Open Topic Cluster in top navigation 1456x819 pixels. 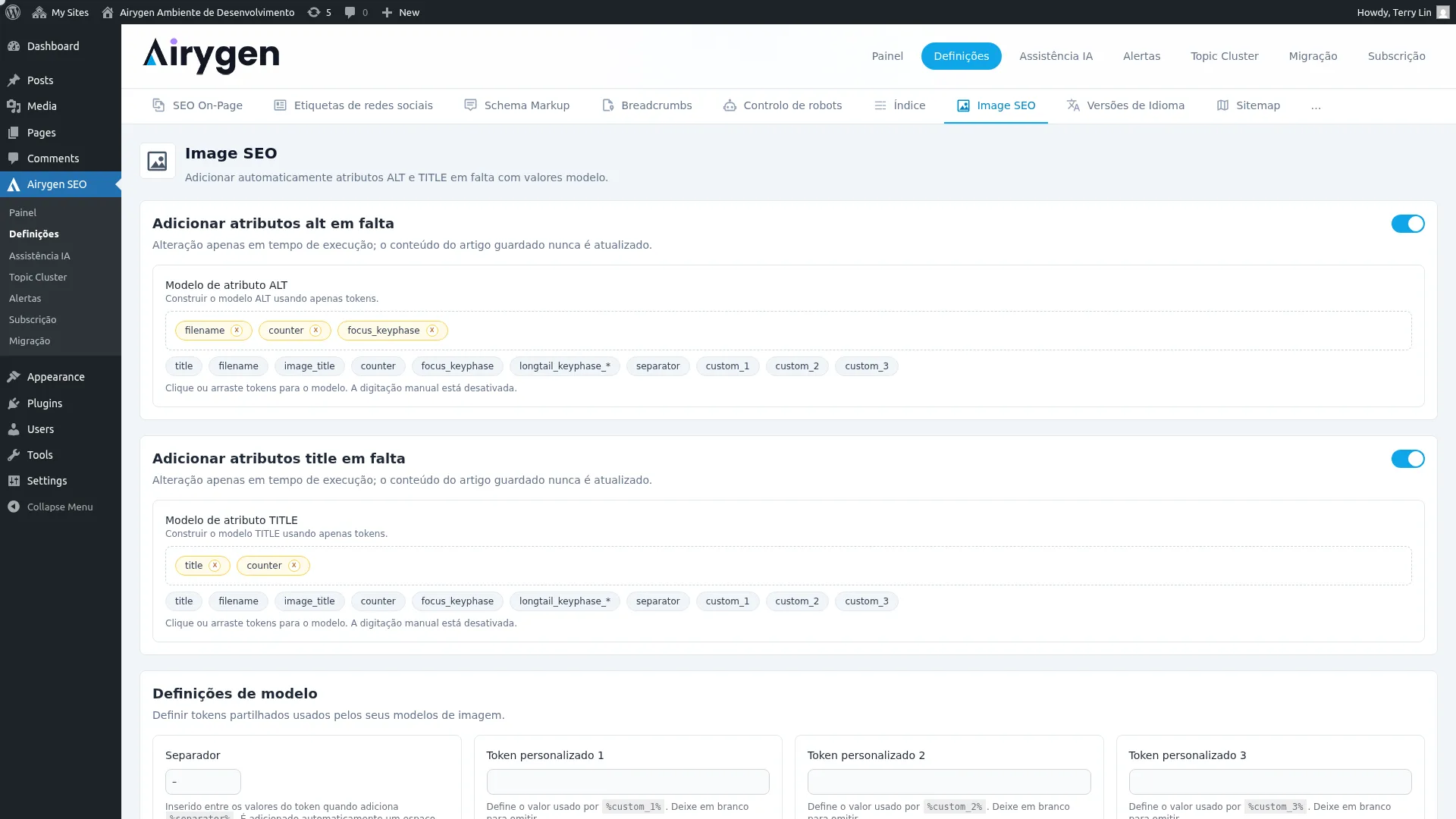[1224, 56]
